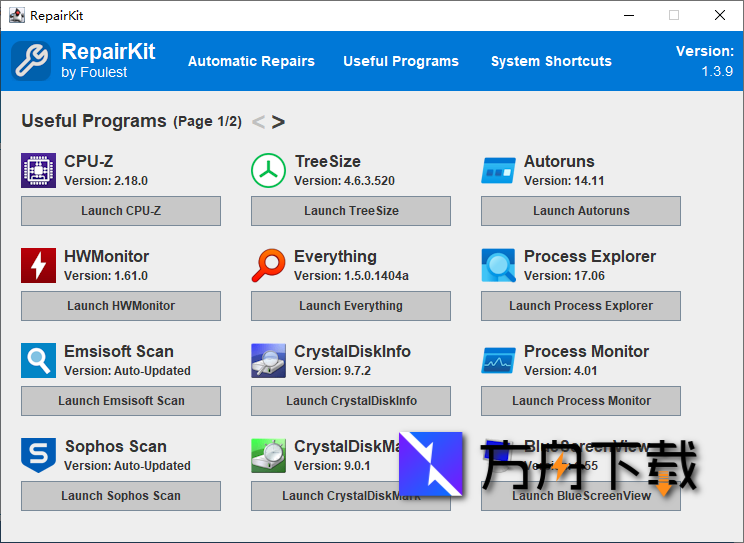Click the Autoruns blue icon
The height and width of the screenshot is (543, 744).
pyautogui.click(x=498, y=170)
